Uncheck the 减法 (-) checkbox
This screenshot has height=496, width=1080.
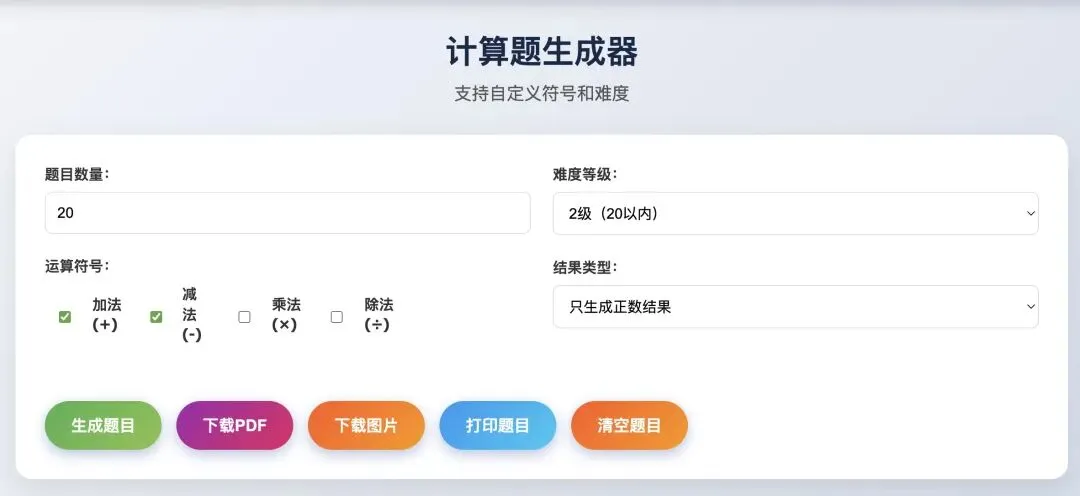[156, 317]
